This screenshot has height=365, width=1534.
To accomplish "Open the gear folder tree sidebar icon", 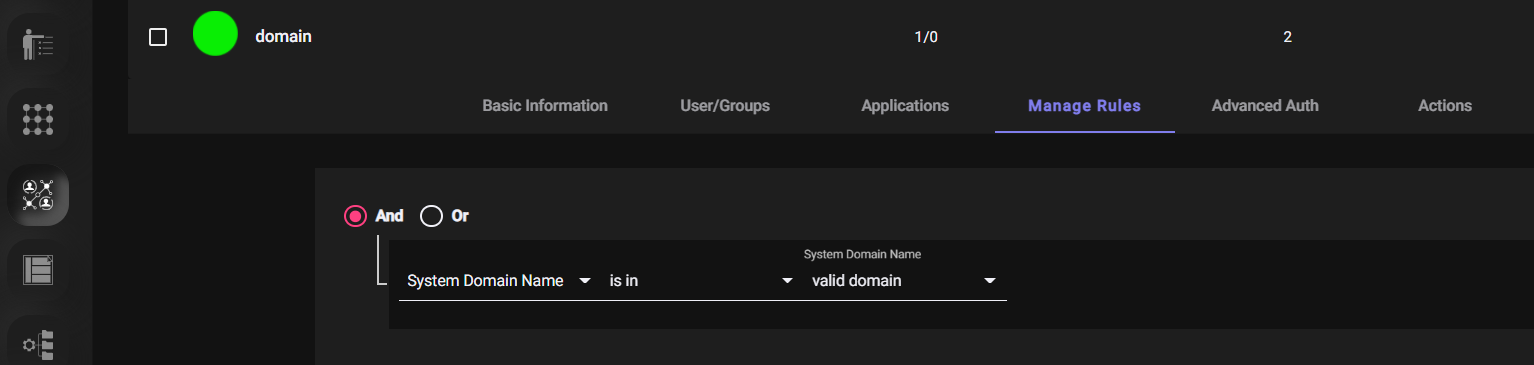I will (38, 344).
